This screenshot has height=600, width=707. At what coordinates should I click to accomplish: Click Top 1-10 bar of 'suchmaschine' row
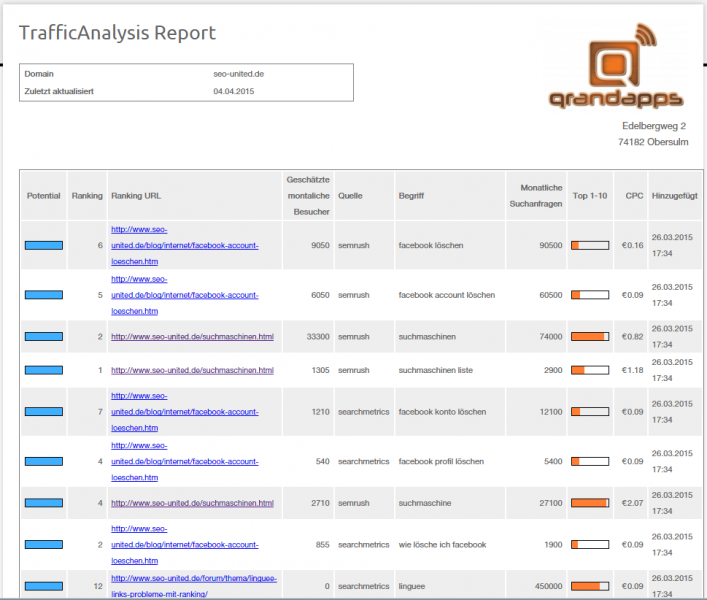[590, 503]
